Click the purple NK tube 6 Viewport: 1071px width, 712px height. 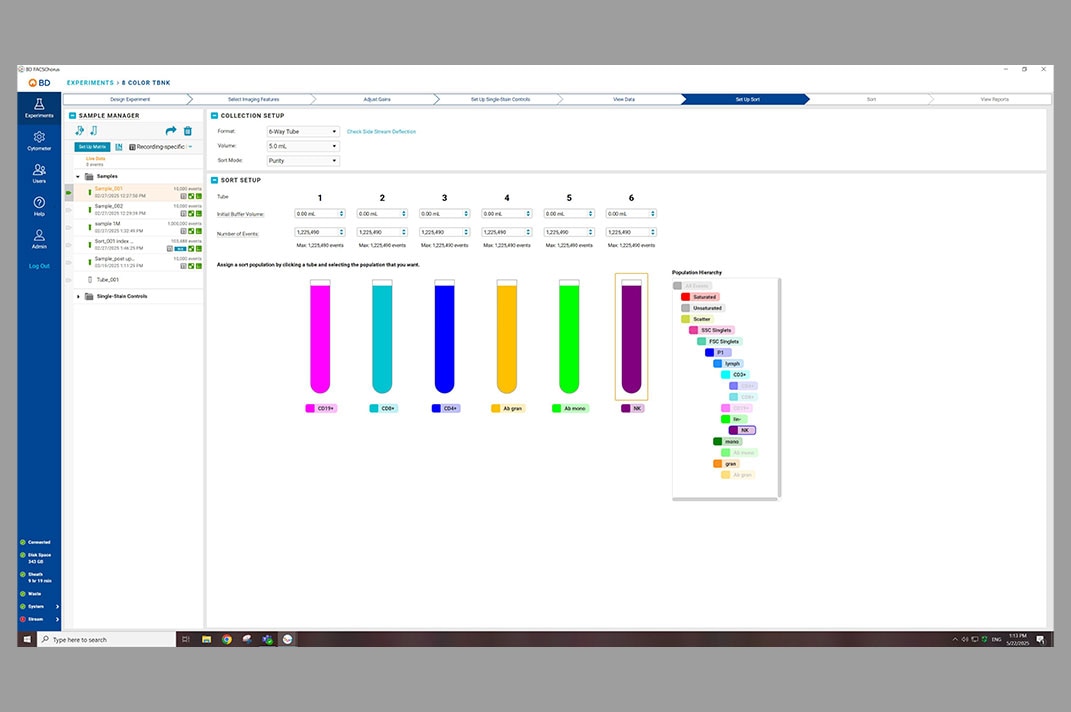pyautogui.click(x=631, y=336)
